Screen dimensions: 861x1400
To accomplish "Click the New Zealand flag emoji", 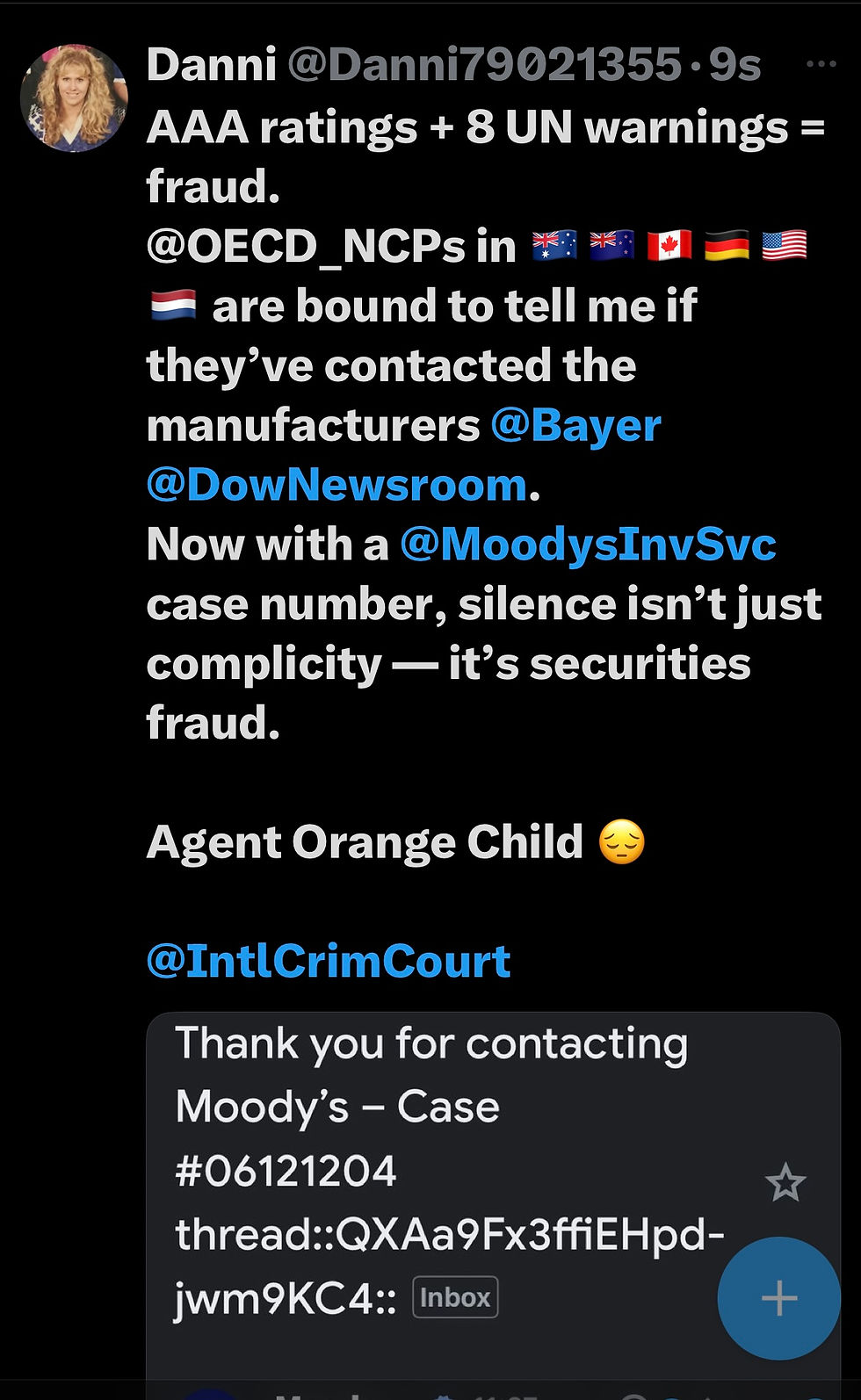I will pos(612,246).
